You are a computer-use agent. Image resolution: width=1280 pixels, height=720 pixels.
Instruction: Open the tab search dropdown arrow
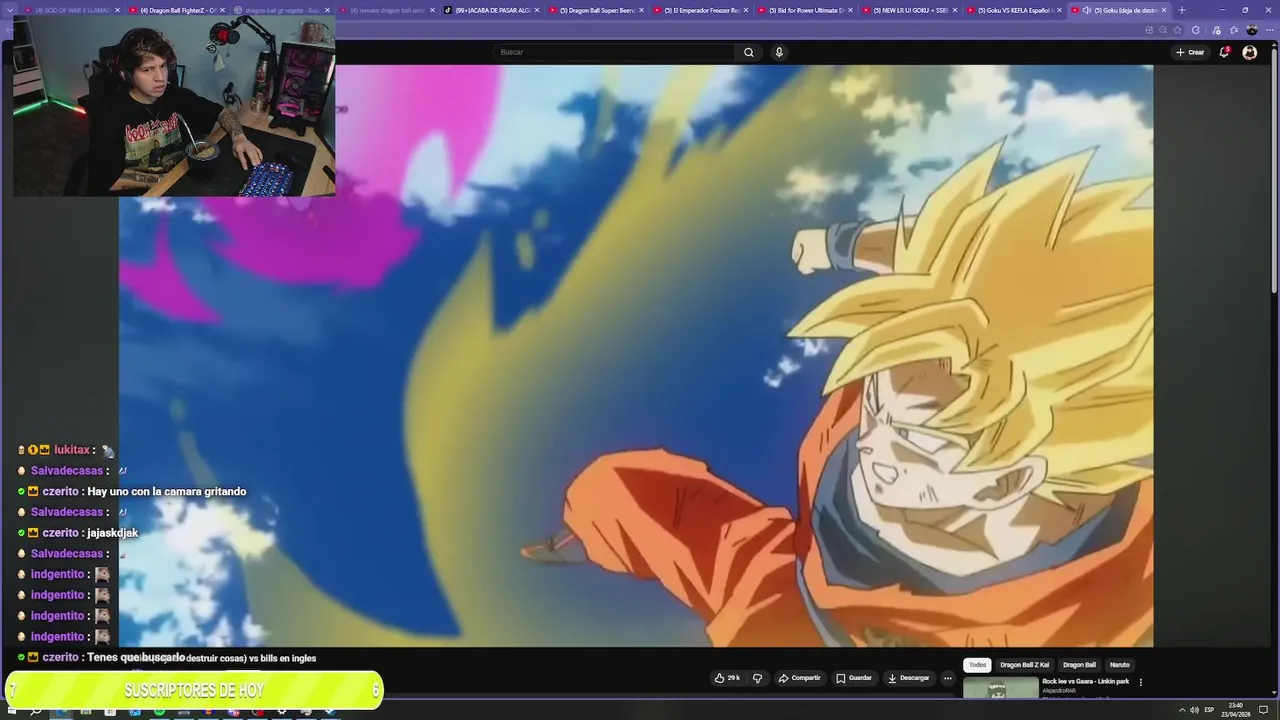coord(10,10)
